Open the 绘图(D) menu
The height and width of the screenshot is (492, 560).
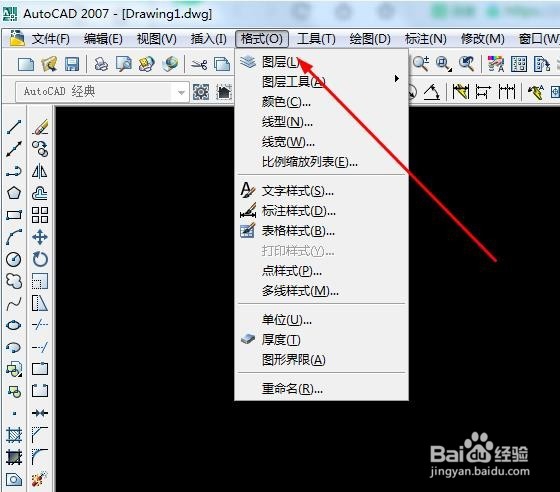point(370,39)
